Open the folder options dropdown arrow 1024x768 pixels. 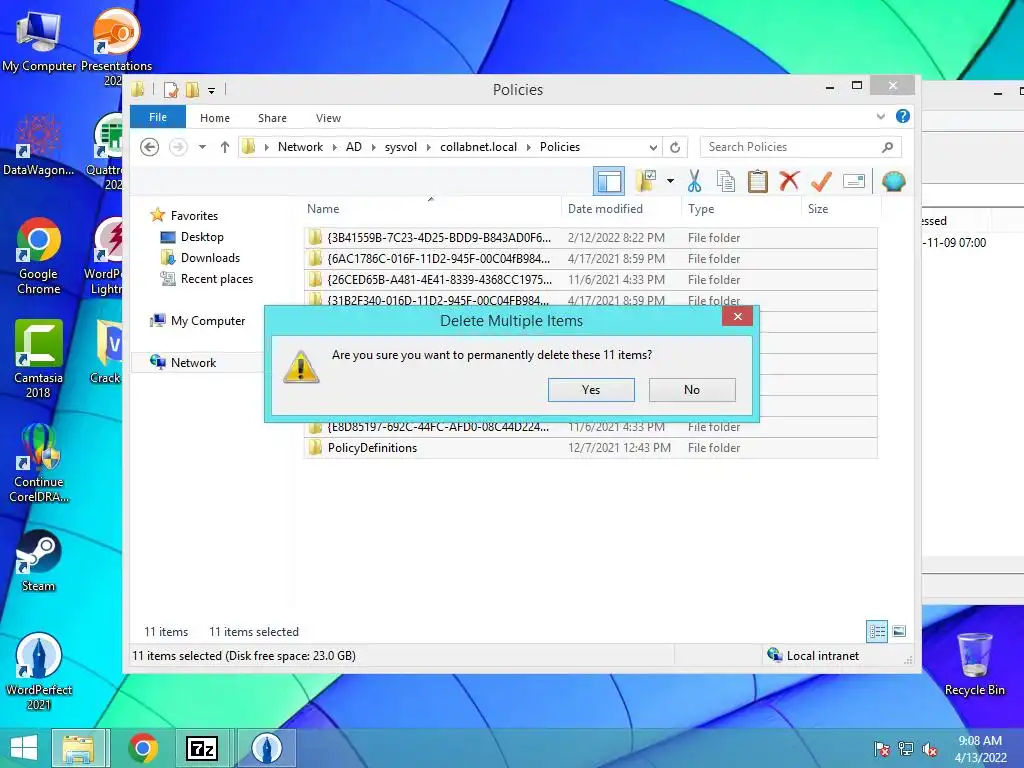point(670,181)
